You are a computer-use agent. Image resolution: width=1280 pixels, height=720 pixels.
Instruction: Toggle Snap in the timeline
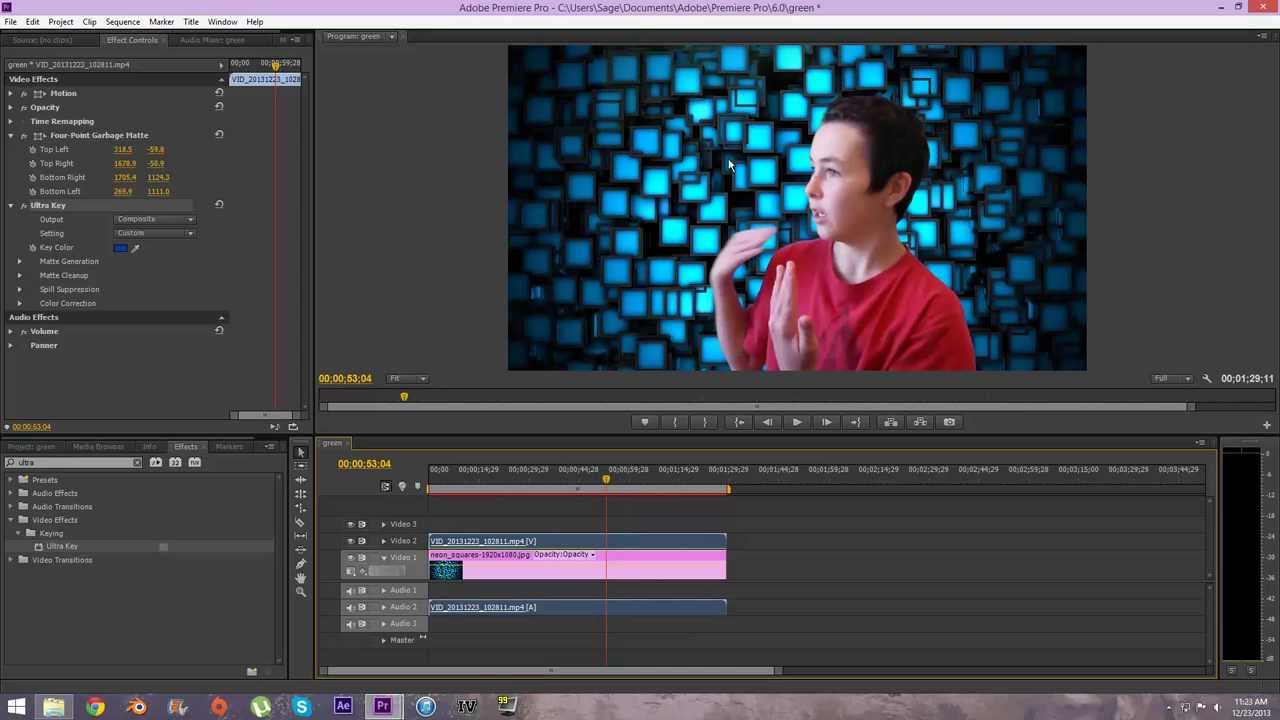(385, 487)
